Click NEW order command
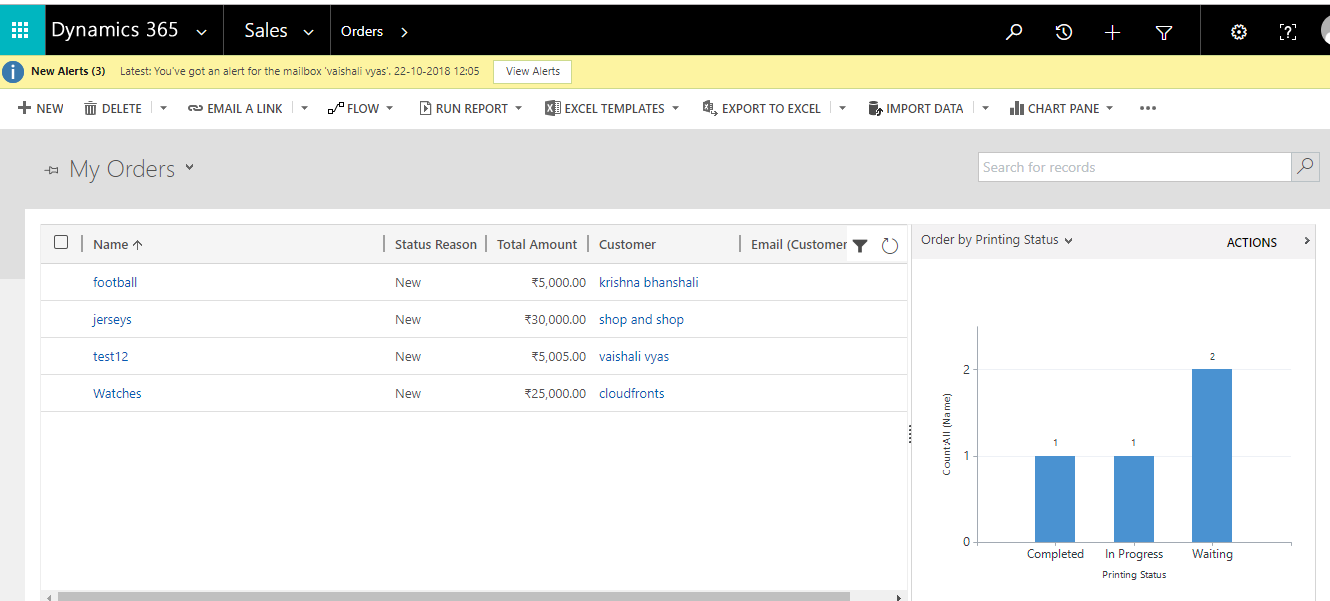Screen dimensions: 1330x601 click(x=41, y=108)
